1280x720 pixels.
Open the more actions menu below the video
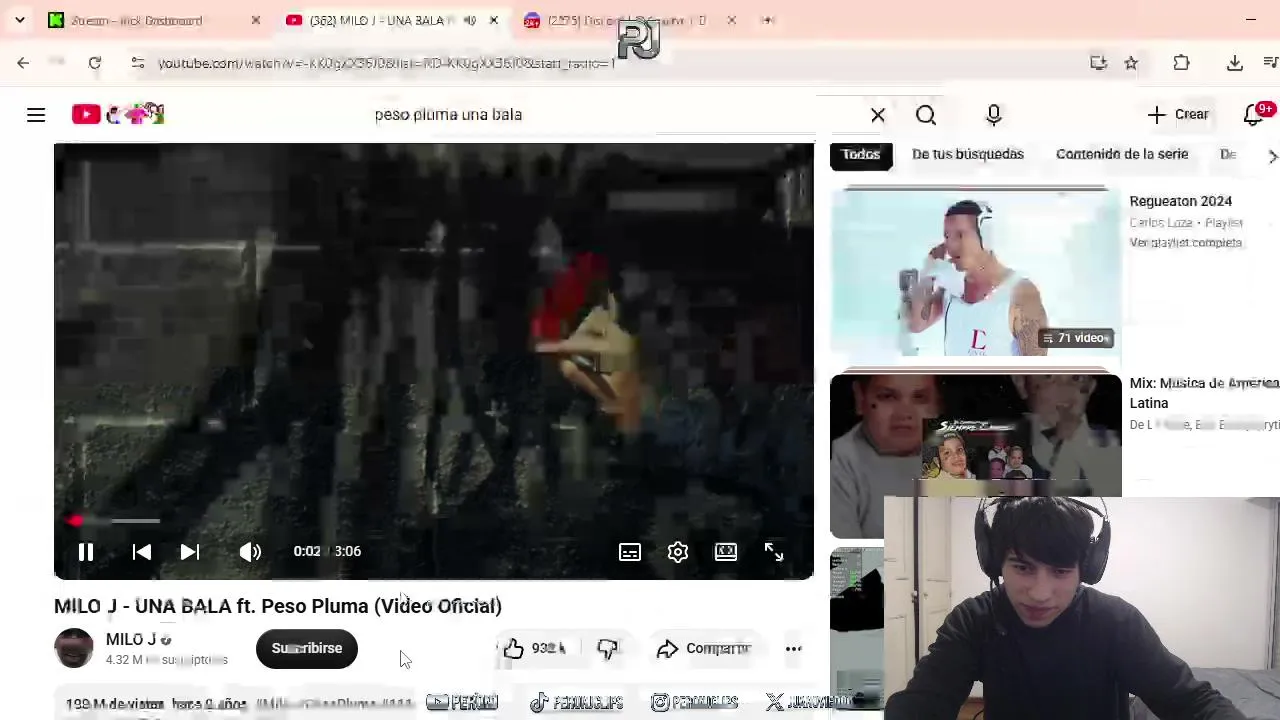(x=794, y=649)
